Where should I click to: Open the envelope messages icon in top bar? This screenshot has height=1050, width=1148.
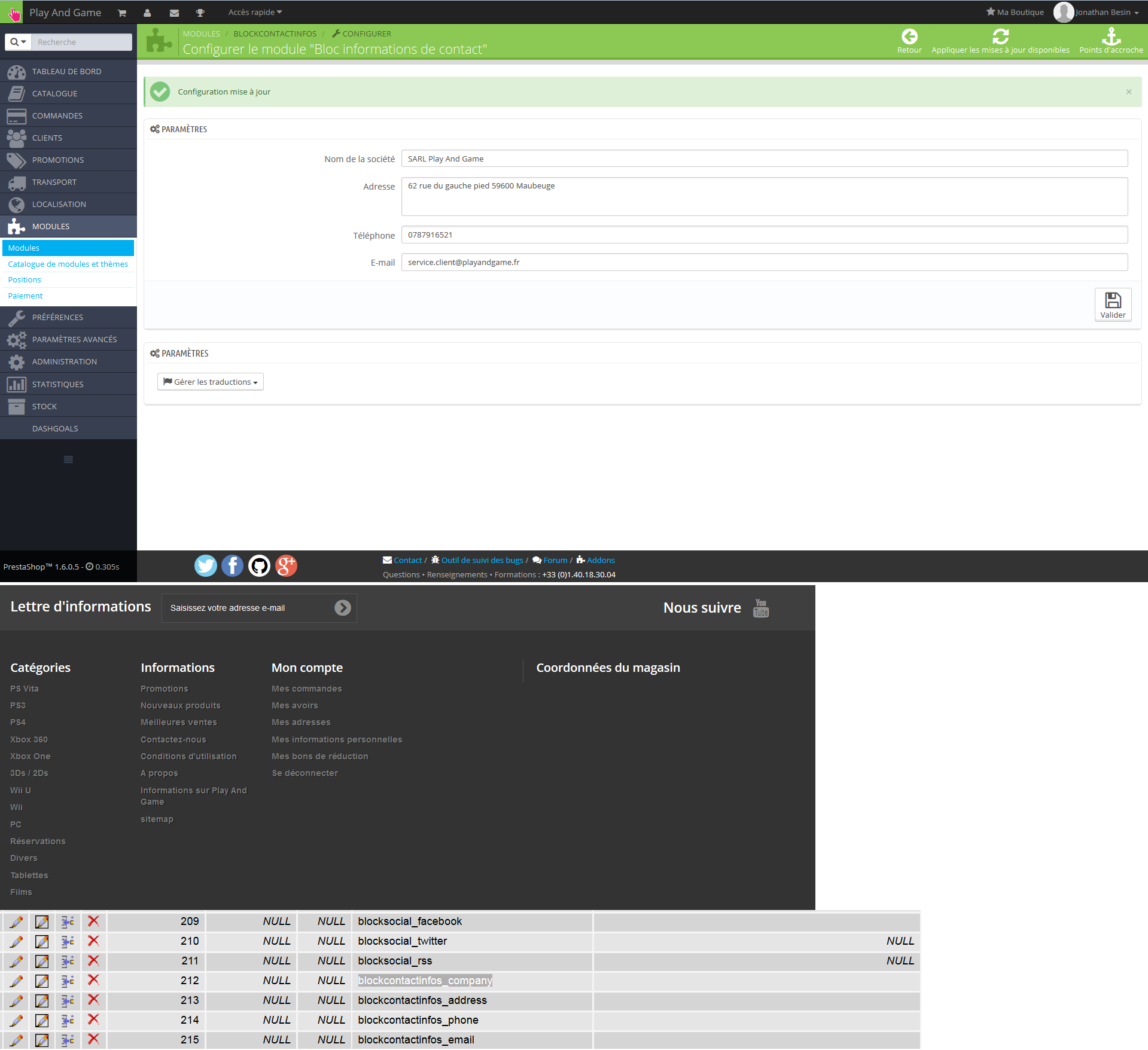click(x=174, y=13)
